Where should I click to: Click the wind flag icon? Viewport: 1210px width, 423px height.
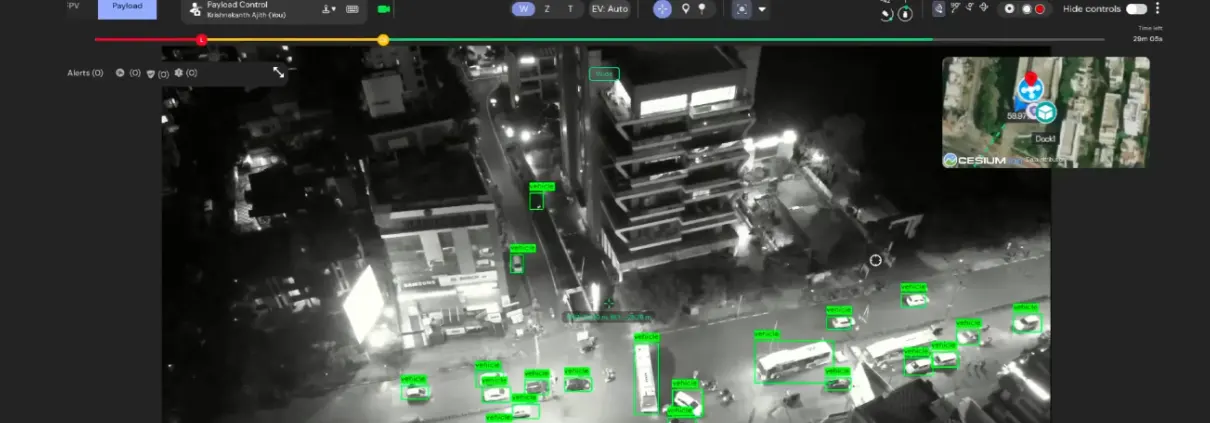(x=955, y=8)
